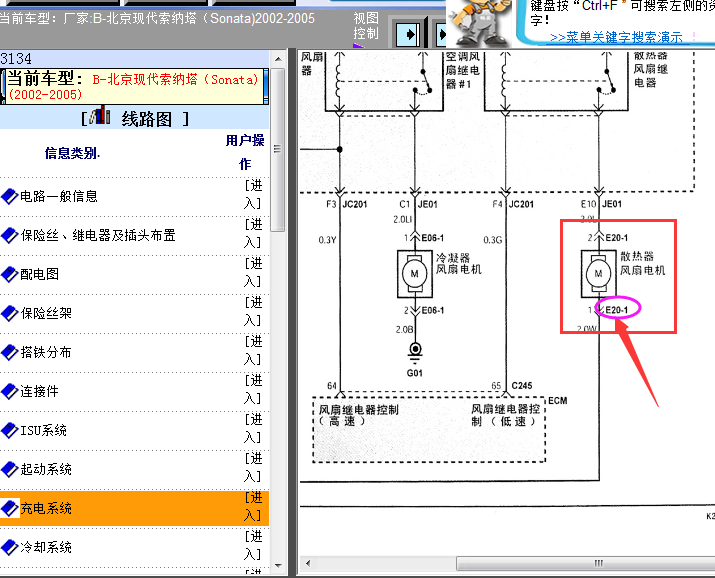715x578 pixels.
Task: Click the left panel scrollbar down arrow
Action: pos(278,566)
